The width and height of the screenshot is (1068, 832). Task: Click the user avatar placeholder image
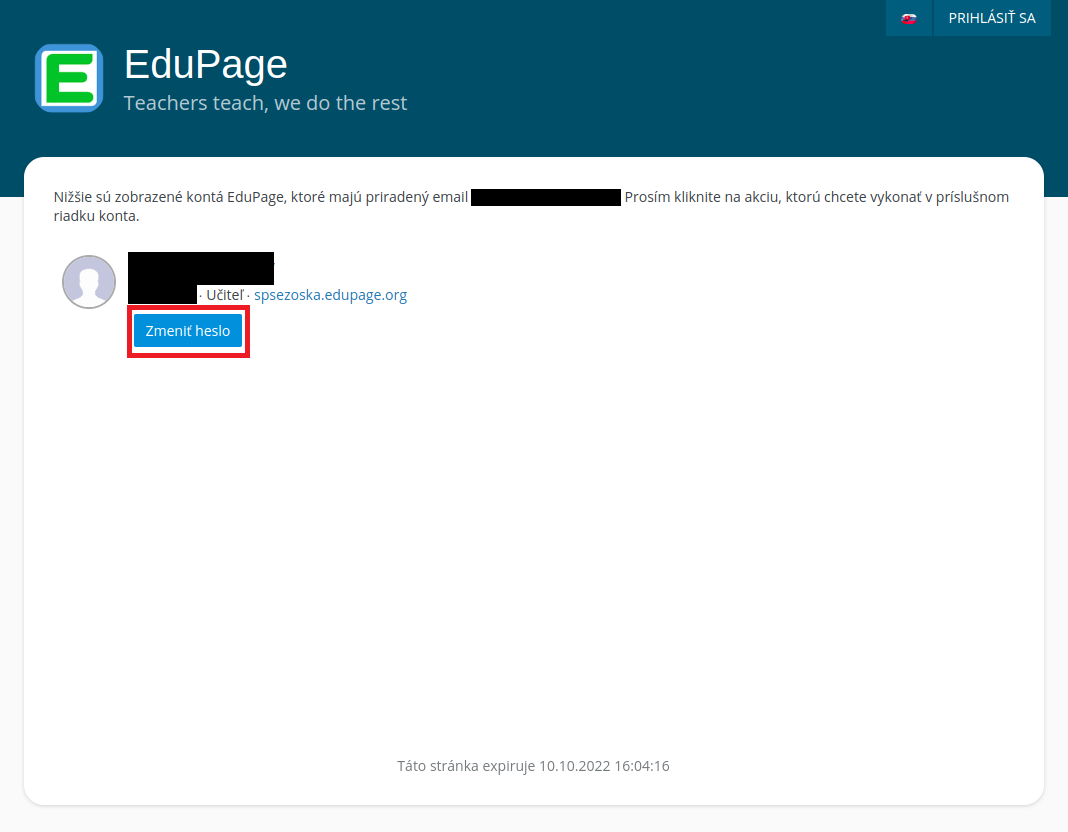pyautogui.click(x=89, y=282)
